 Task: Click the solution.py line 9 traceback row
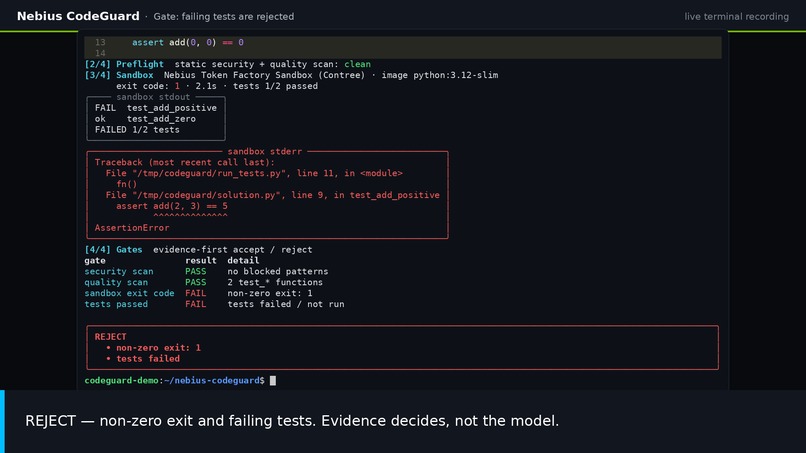pyautogui.click(x=272, y=195)
